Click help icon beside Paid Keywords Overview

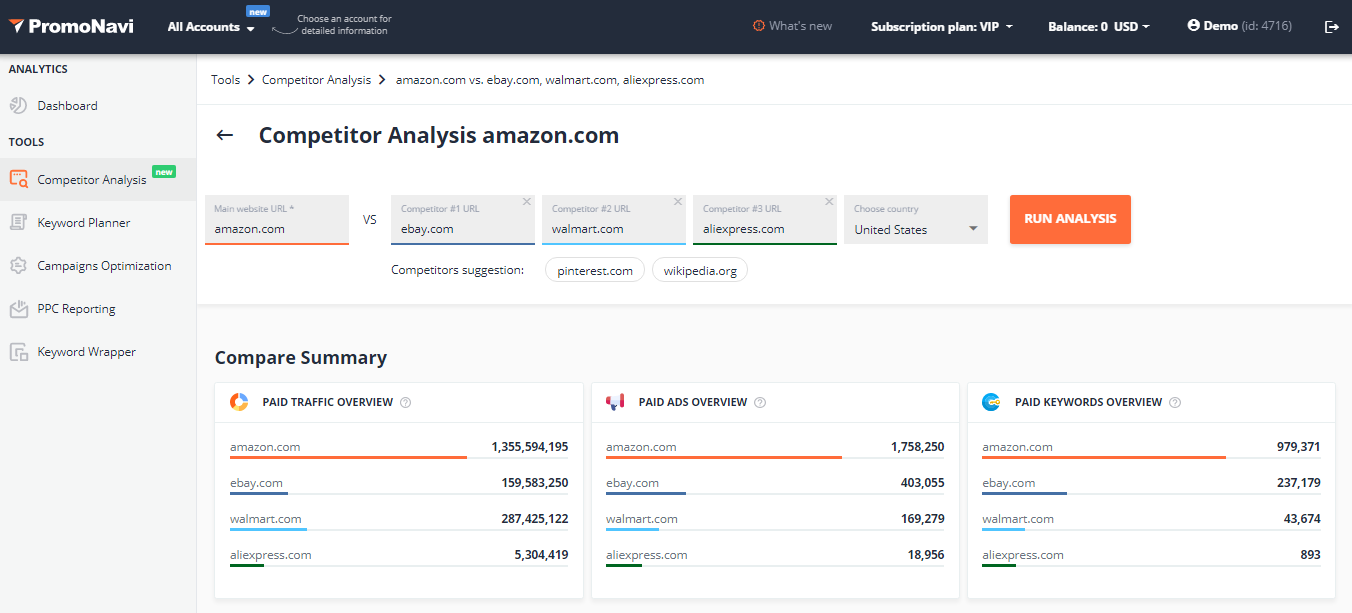coord(1175,403)
